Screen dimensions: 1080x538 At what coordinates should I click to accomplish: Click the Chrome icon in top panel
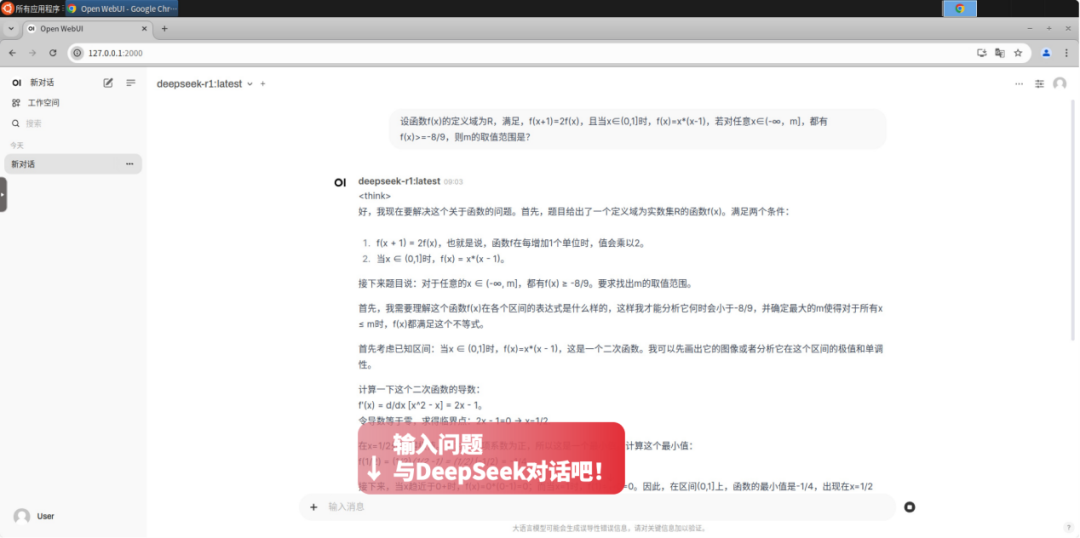point(959,9)
